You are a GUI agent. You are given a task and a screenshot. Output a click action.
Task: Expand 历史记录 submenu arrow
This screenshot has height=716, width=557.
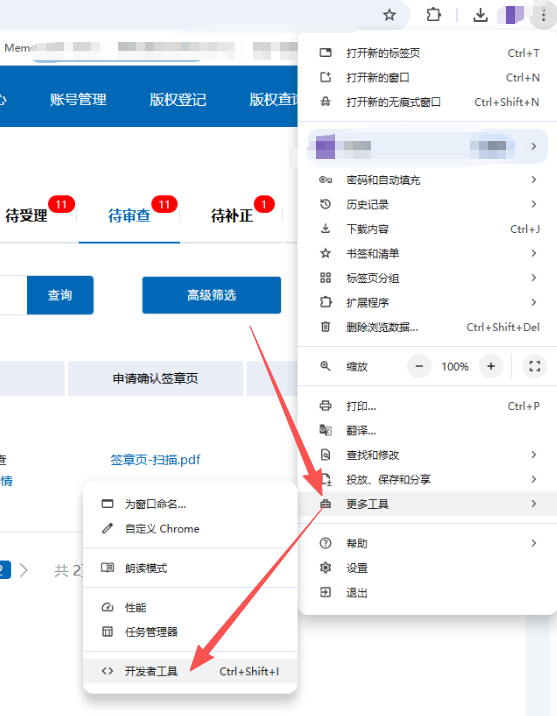pos(534,204)
